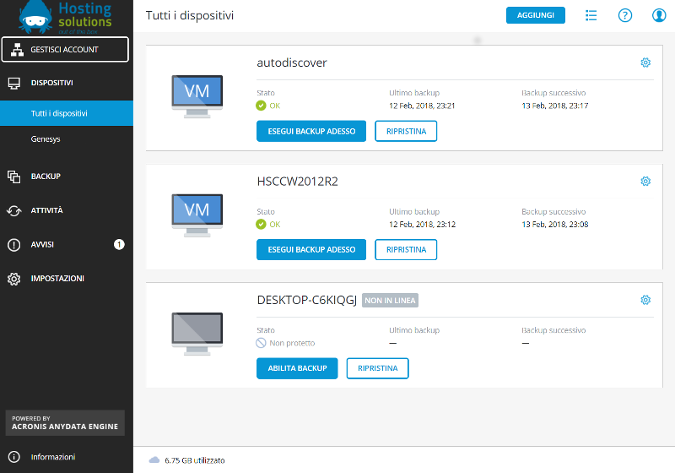
Task: Switch to list view icon
Action: pyautogui.click(x=591, y=15)
